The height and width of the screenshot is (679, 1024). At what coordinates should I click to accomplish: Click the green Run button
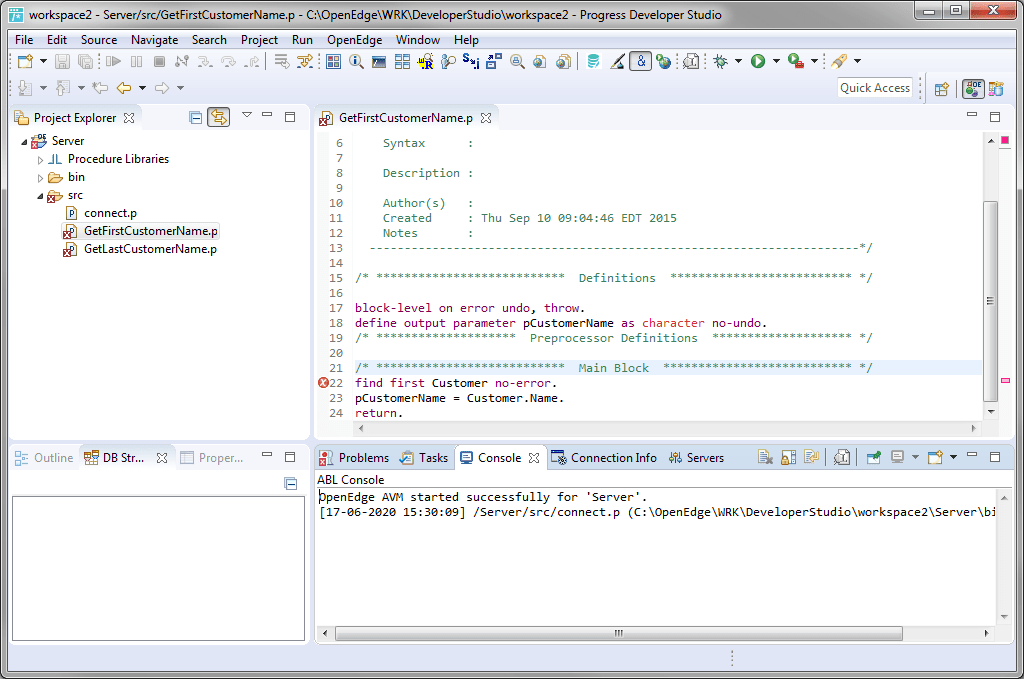tap(758, 61)
